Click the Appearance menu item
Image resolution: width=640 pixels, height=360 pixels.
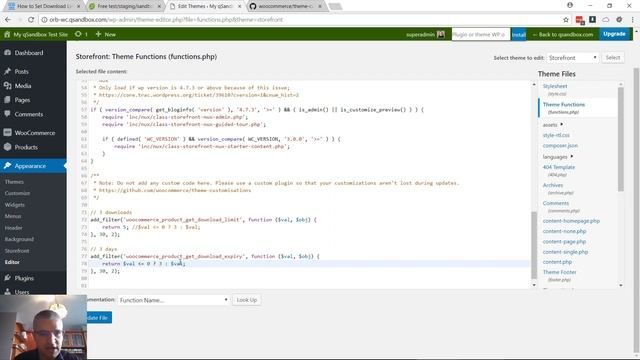33,166
